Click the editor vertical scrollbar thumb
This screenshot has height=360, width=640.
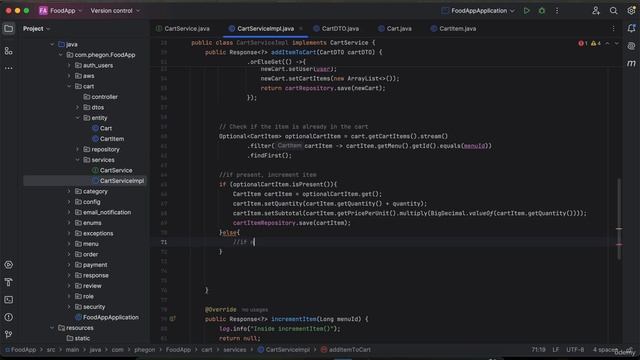pos(619,218)
